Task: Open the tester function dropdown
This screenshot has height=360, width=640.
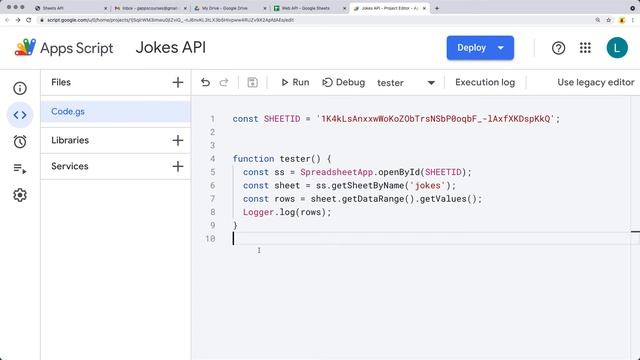Action: [x=406, y=83]
